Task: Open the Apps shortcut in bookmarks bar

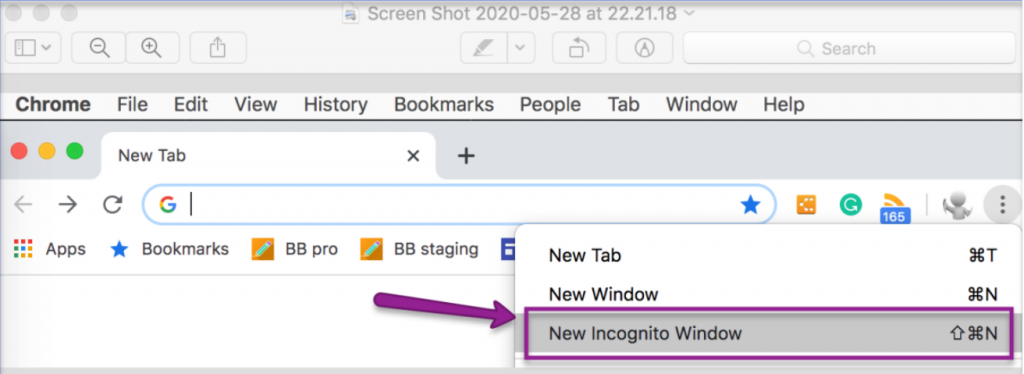Action: (50, 249)
